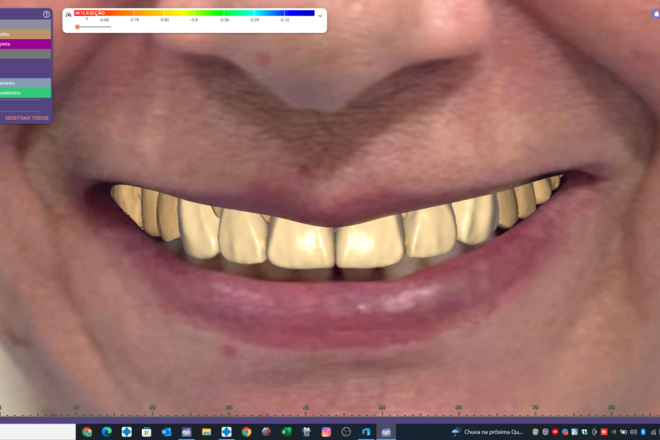Launch Outlook from the taskbar

coord(166,432)
